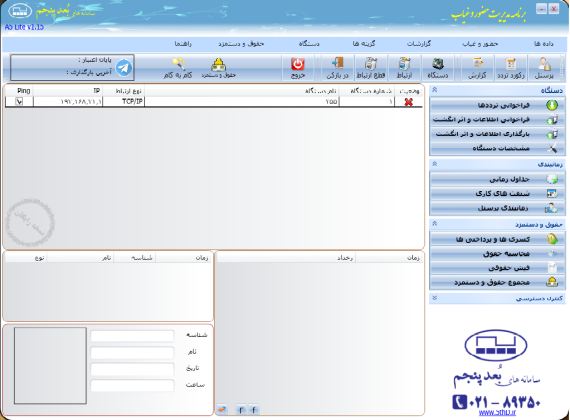
Task: Open مشخصات دستگاه (Device specifications)
Action: coord(497,148)
